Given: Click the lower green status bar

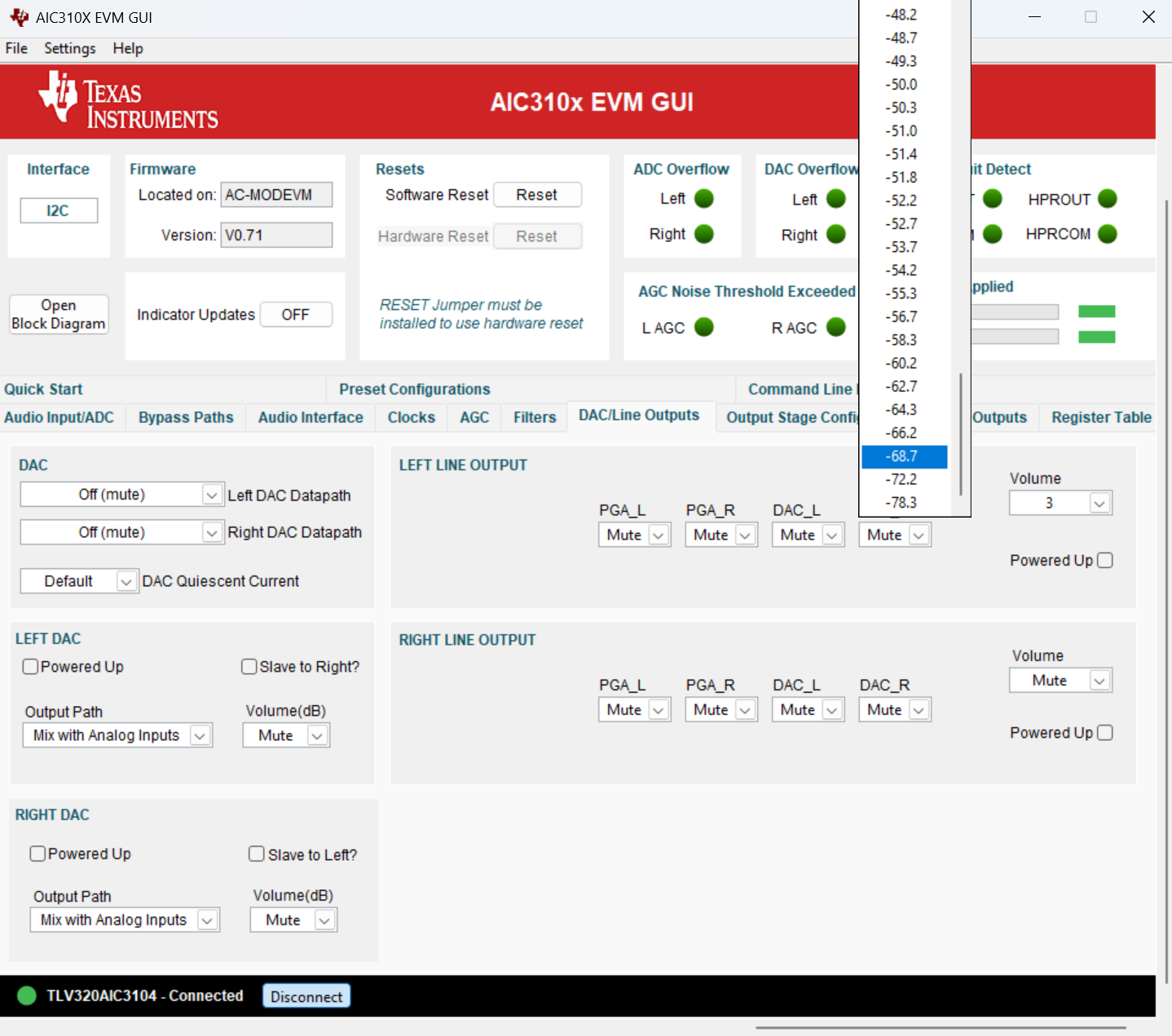Looking at the screenshot, I should [x=1096, y=337].
